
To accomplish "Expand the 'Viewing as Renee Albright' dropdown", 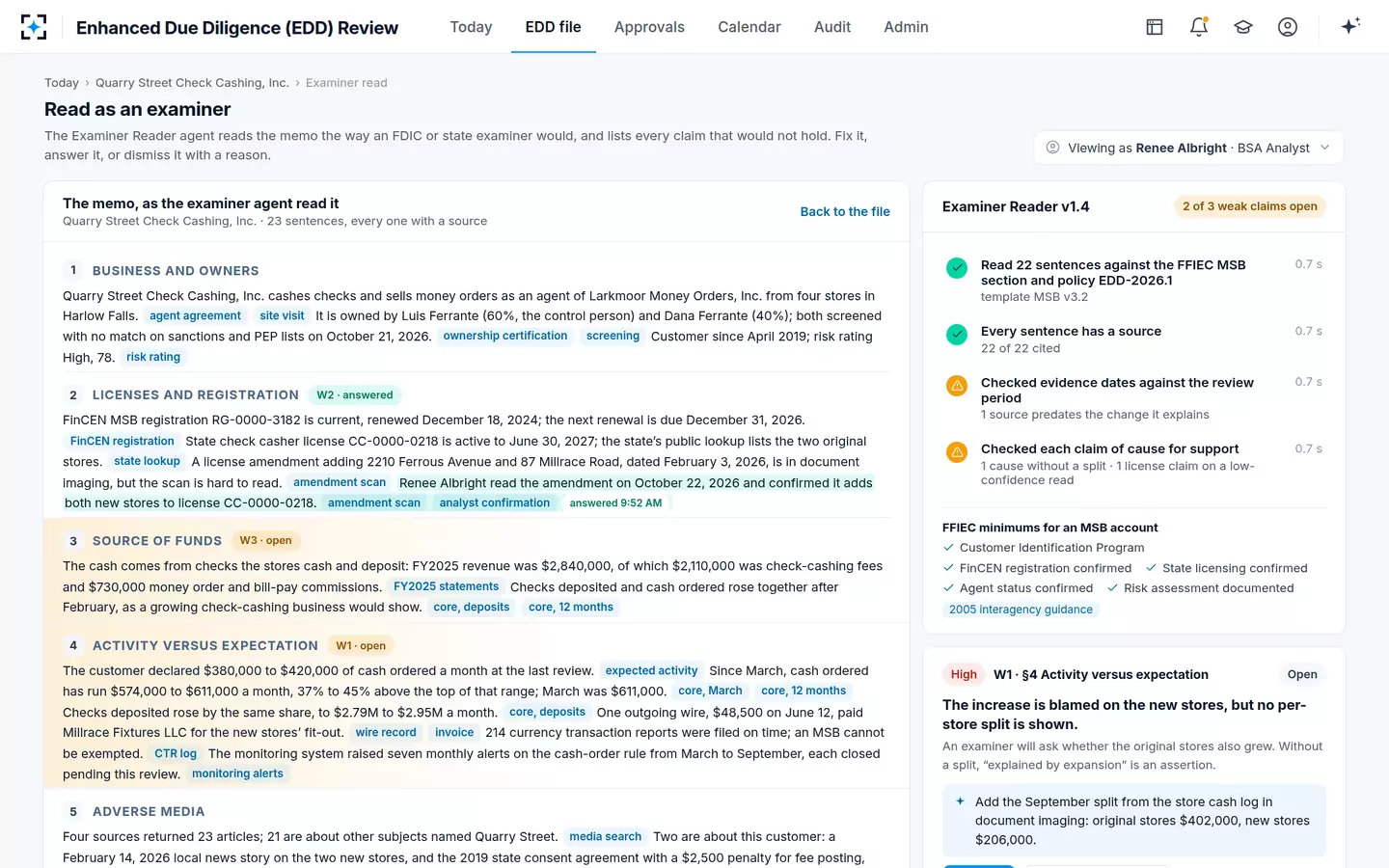I will (1188, 148).
